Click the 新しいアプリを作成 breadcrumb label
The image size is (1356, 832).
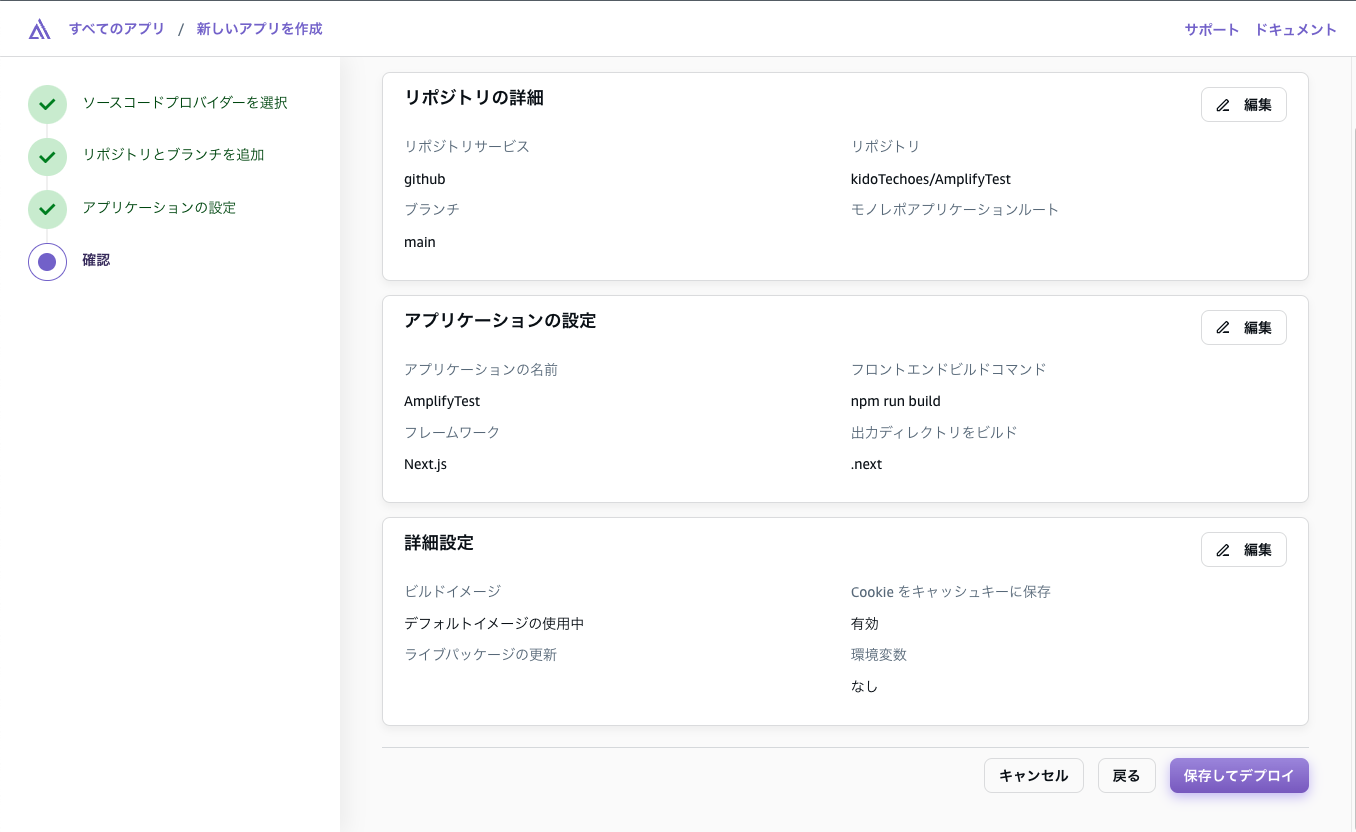pyautogui.click(x=259, y=29)
